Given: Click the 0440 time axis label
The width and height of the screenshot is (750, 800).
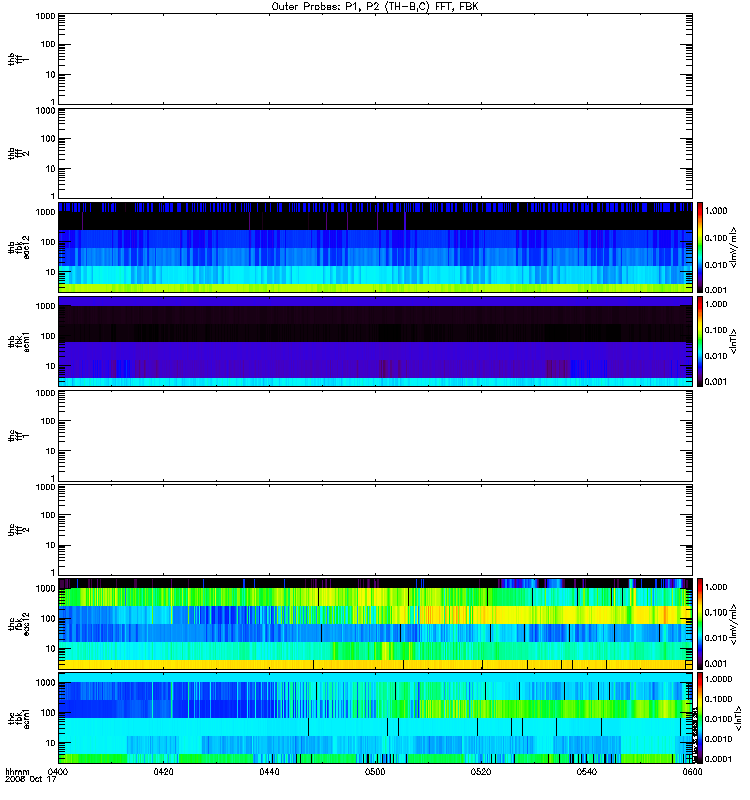Looking at the screenshot, I should (x=269, y=772).
